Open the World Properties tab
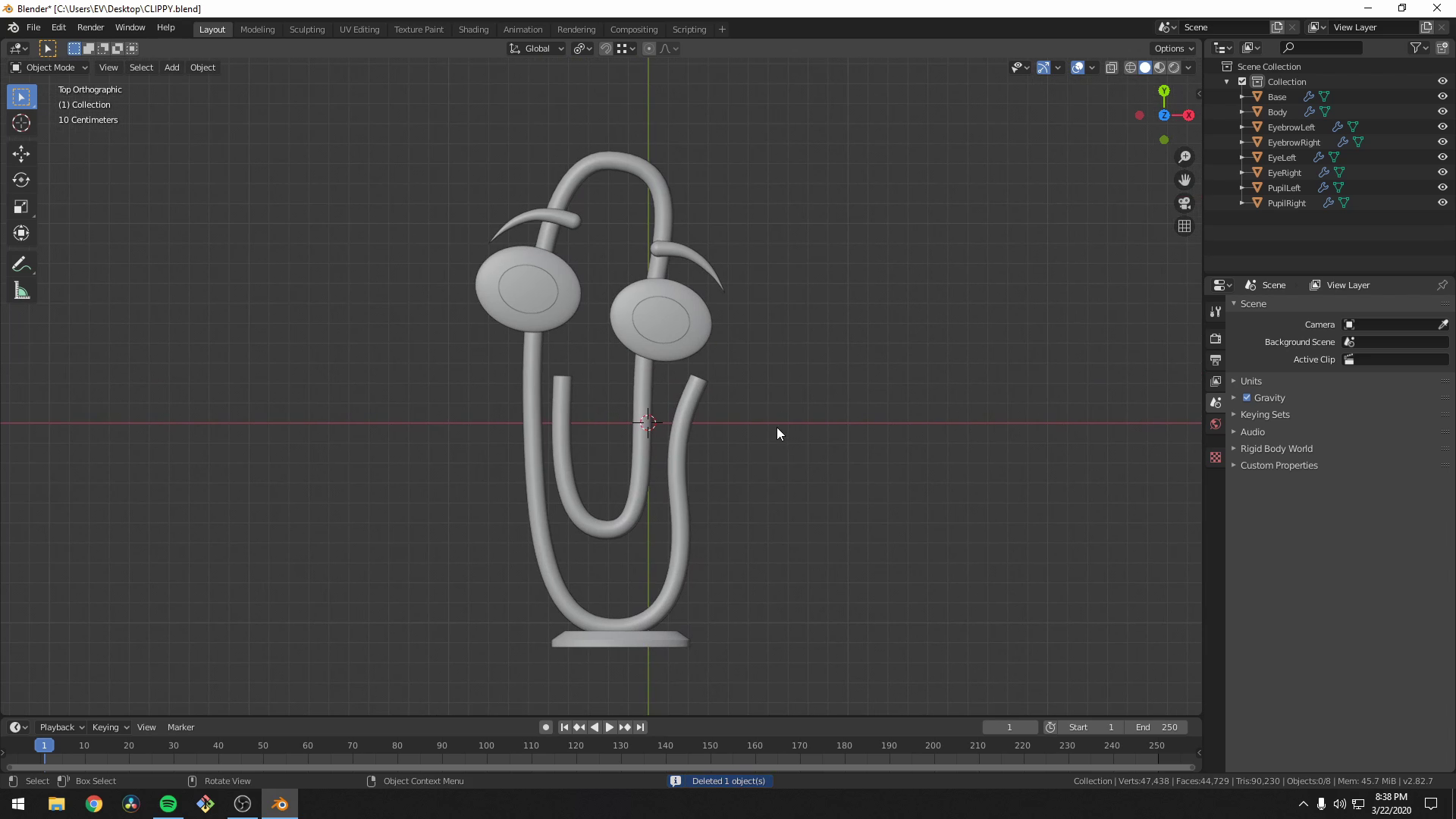Screen dimensions: 1456x819 coord(1216,424)
